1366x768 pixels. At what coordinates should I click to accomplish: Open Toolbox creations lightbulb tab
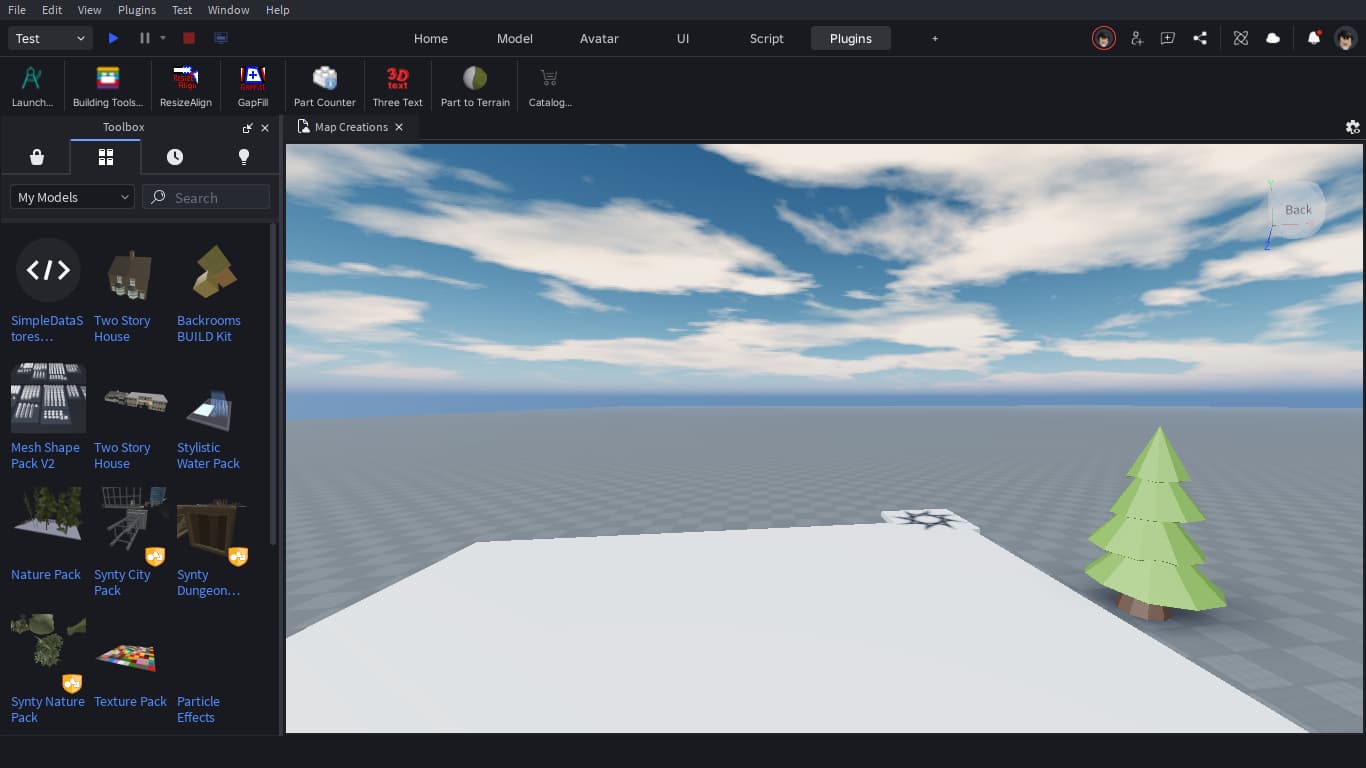click(243, 157)
